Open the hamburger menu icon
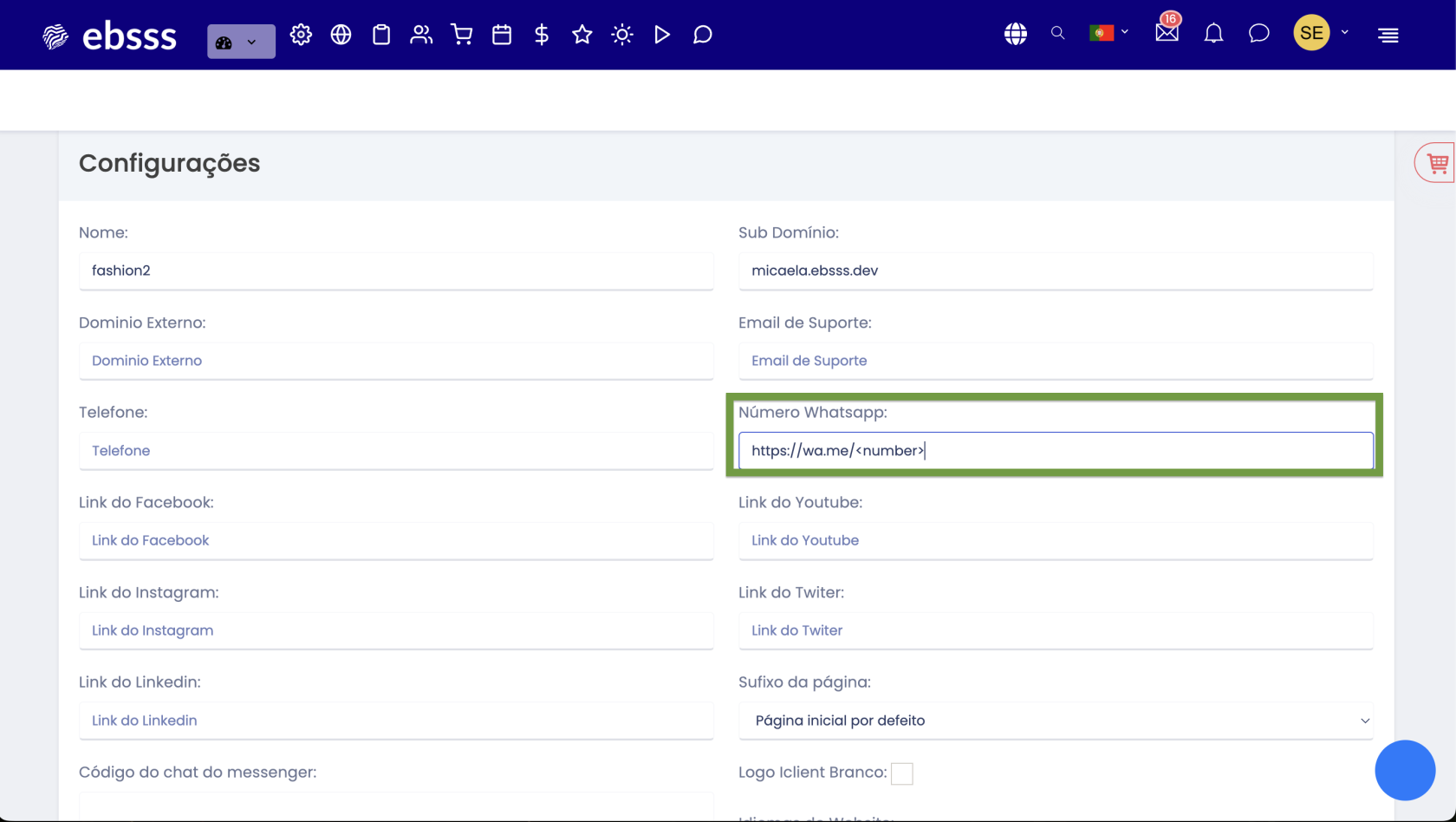 [1388, 35]
